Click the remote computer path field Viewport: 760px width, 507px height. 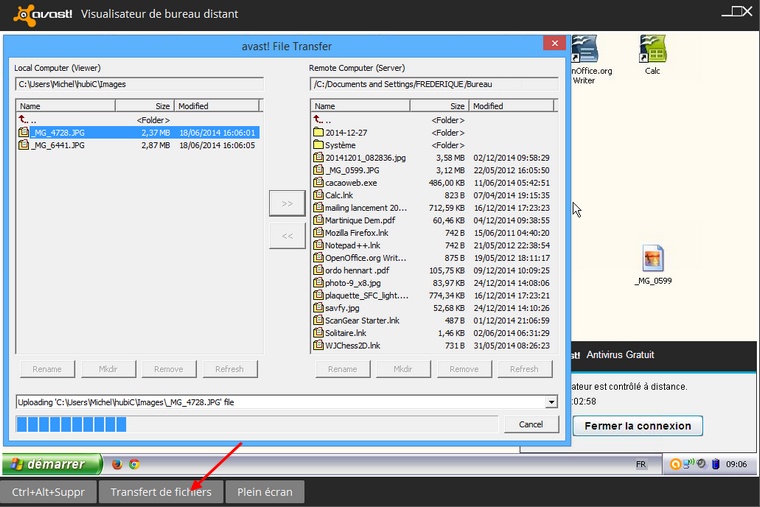[434, 84]
